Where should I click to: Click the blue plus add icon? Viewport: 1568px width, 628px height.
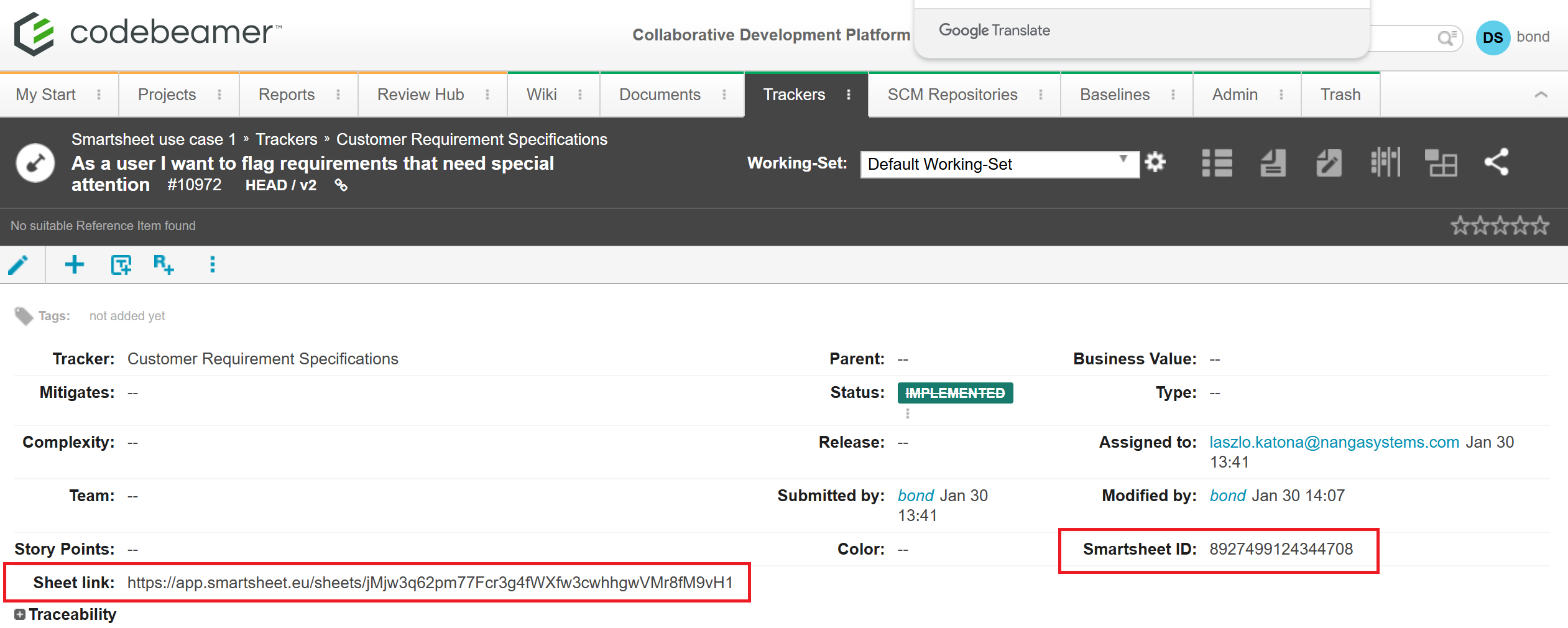(75, 265)
